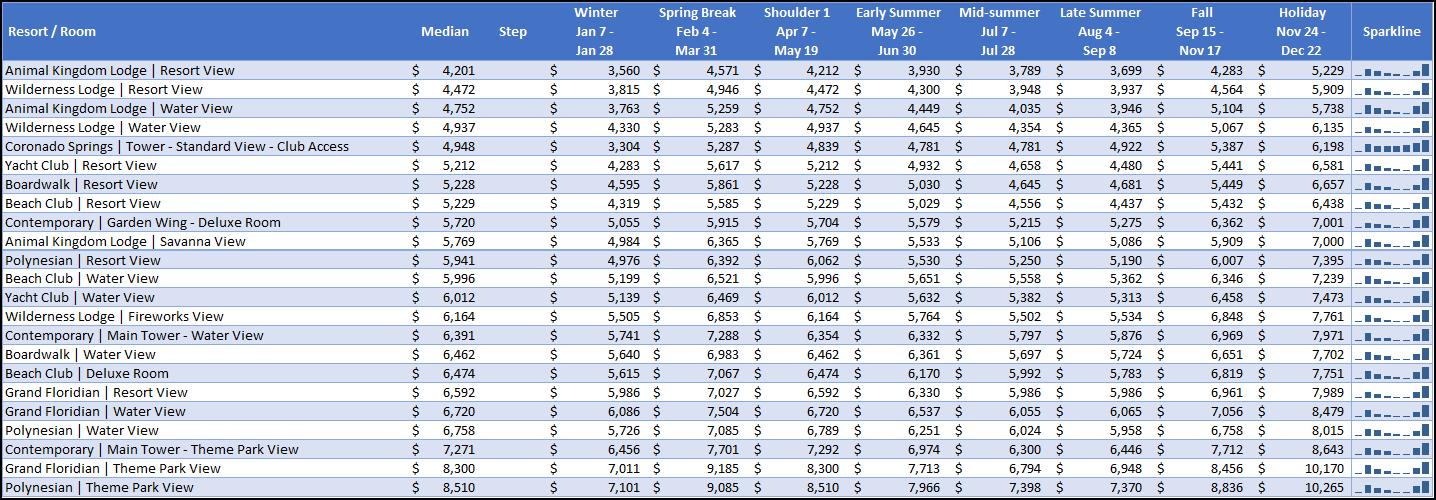Click Spring Break value 9,185
This screenshot has height=500, width=1436.
723,468
